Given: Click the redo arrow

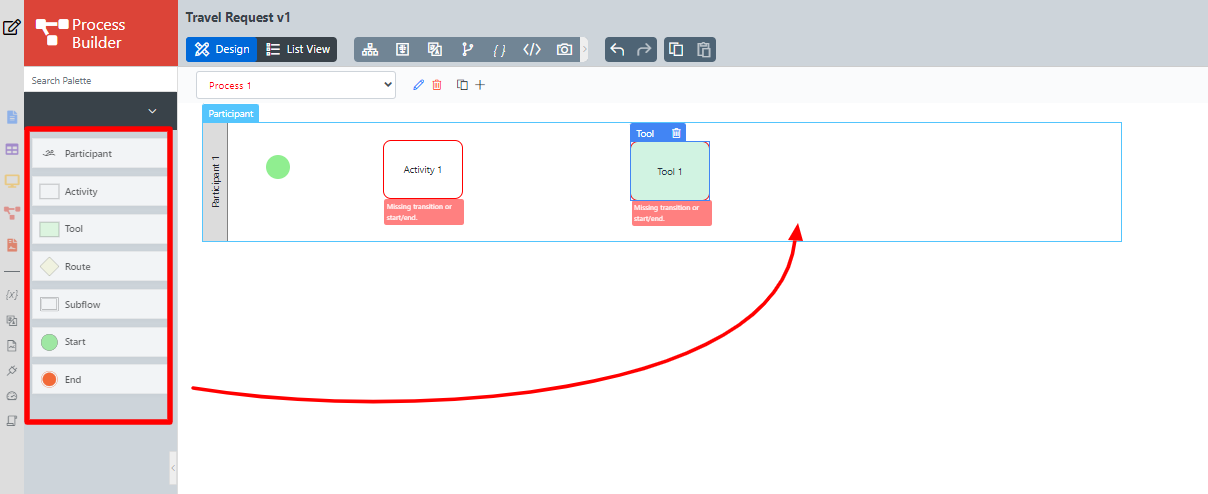Looking at the screenshot, I should click(x=644, y=50).
